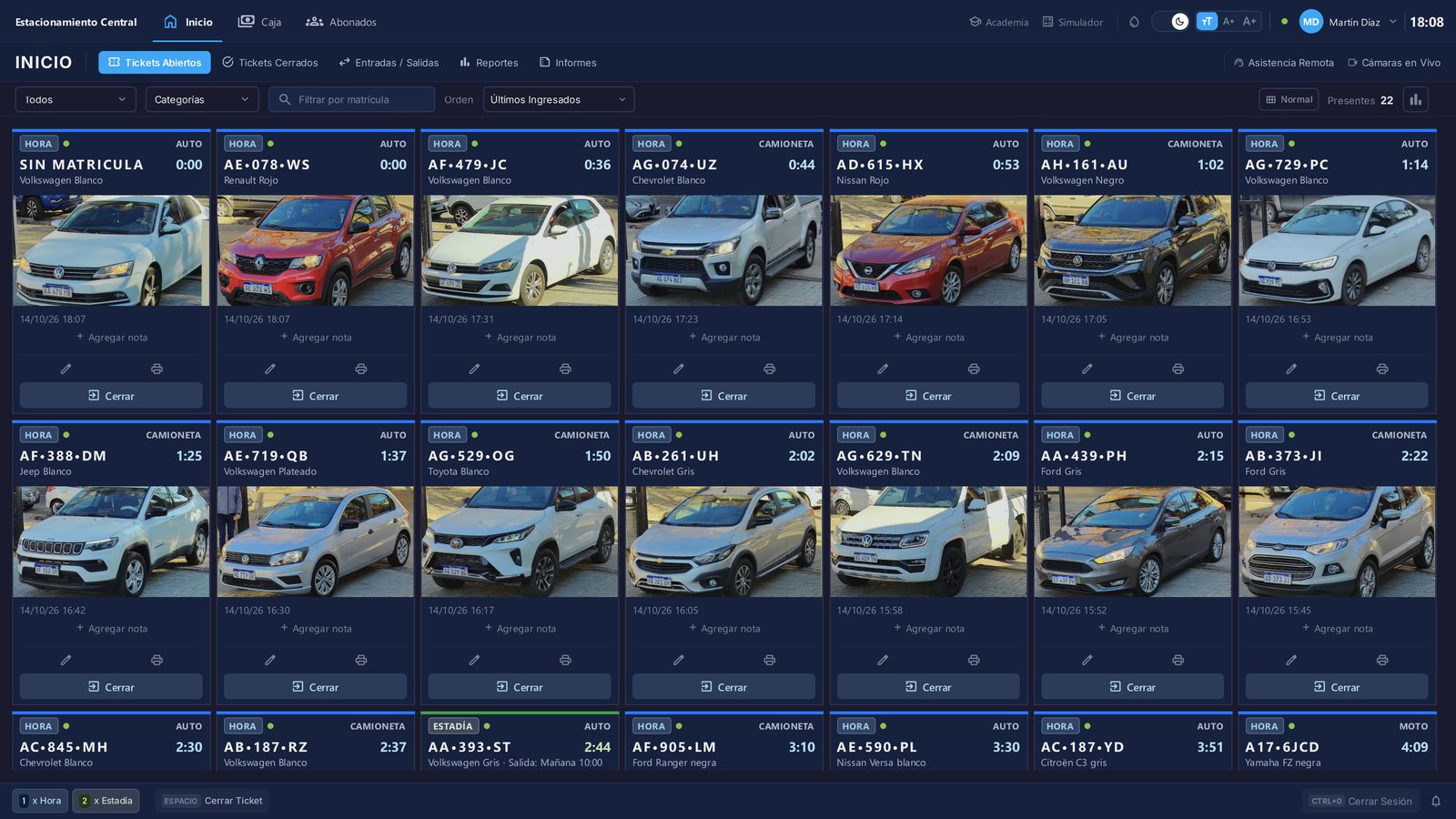Click the edit pencil icon on AG•074•UZ ticket

(x=678, y=369)
